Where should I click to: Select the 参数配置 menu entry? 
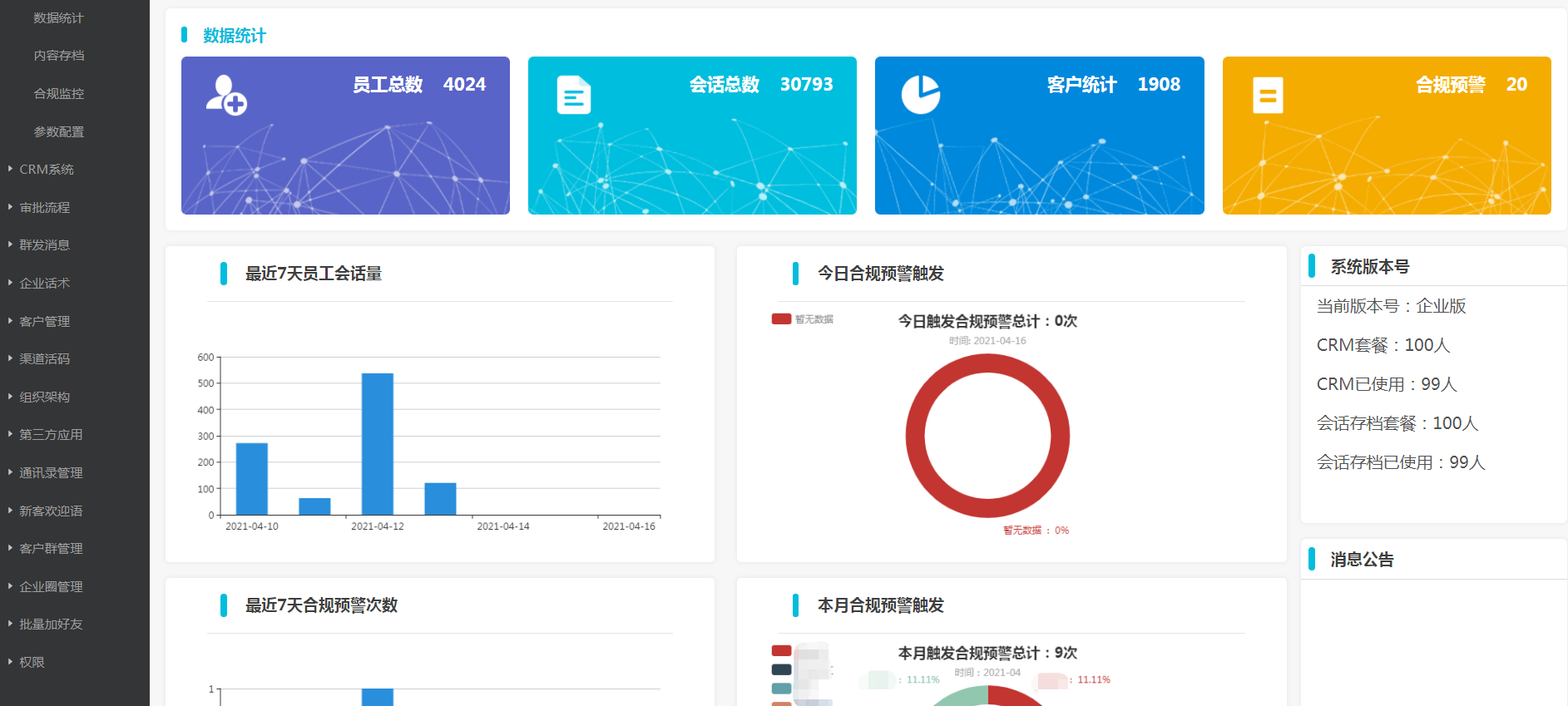(x=58, y=132)
